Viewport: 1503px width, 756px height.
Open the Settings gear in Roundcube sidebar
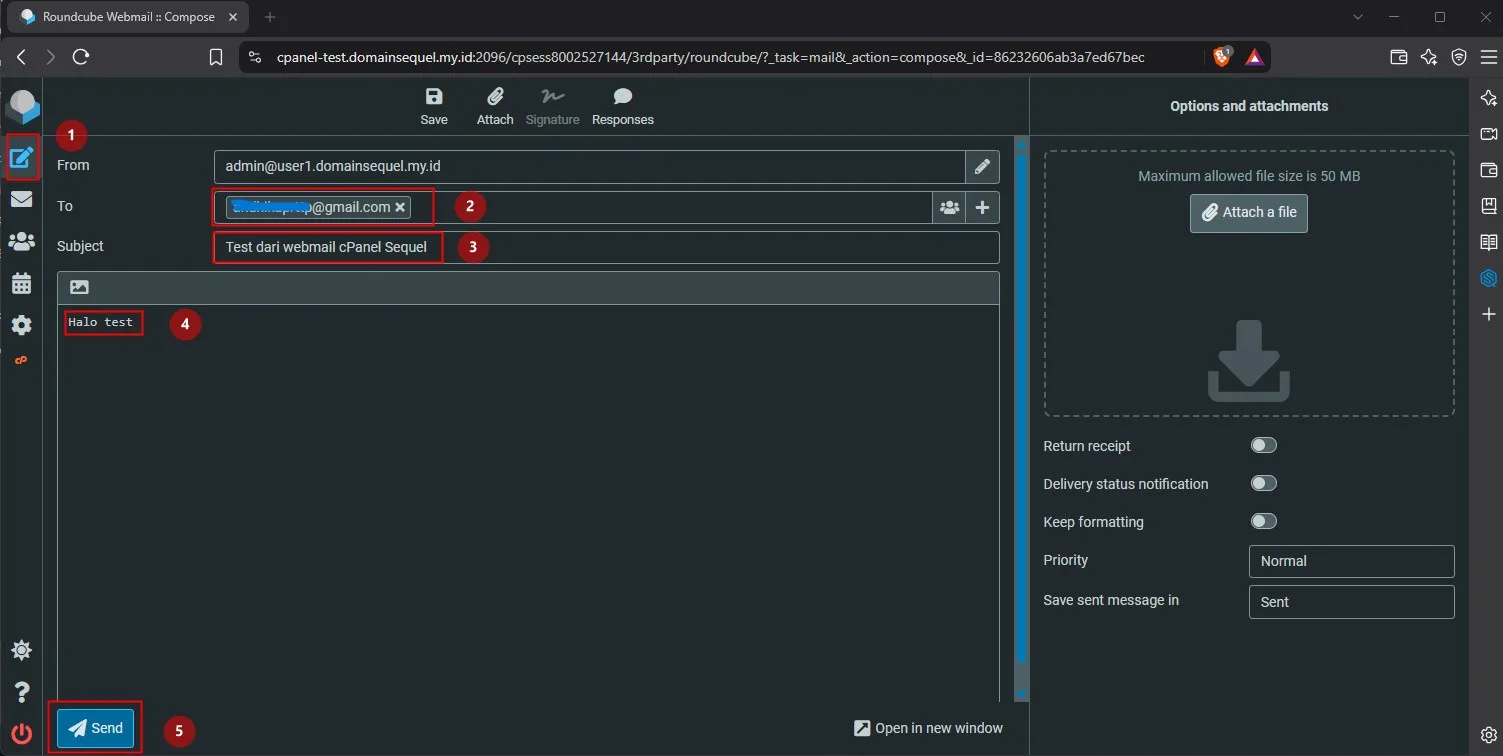[22, 325]
